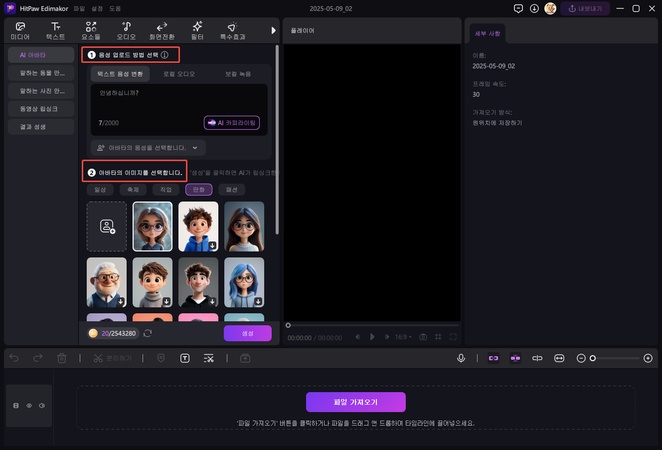Open the 설정 menu
The width and height of the screenshot is (662, 450).
coord(97,8)
